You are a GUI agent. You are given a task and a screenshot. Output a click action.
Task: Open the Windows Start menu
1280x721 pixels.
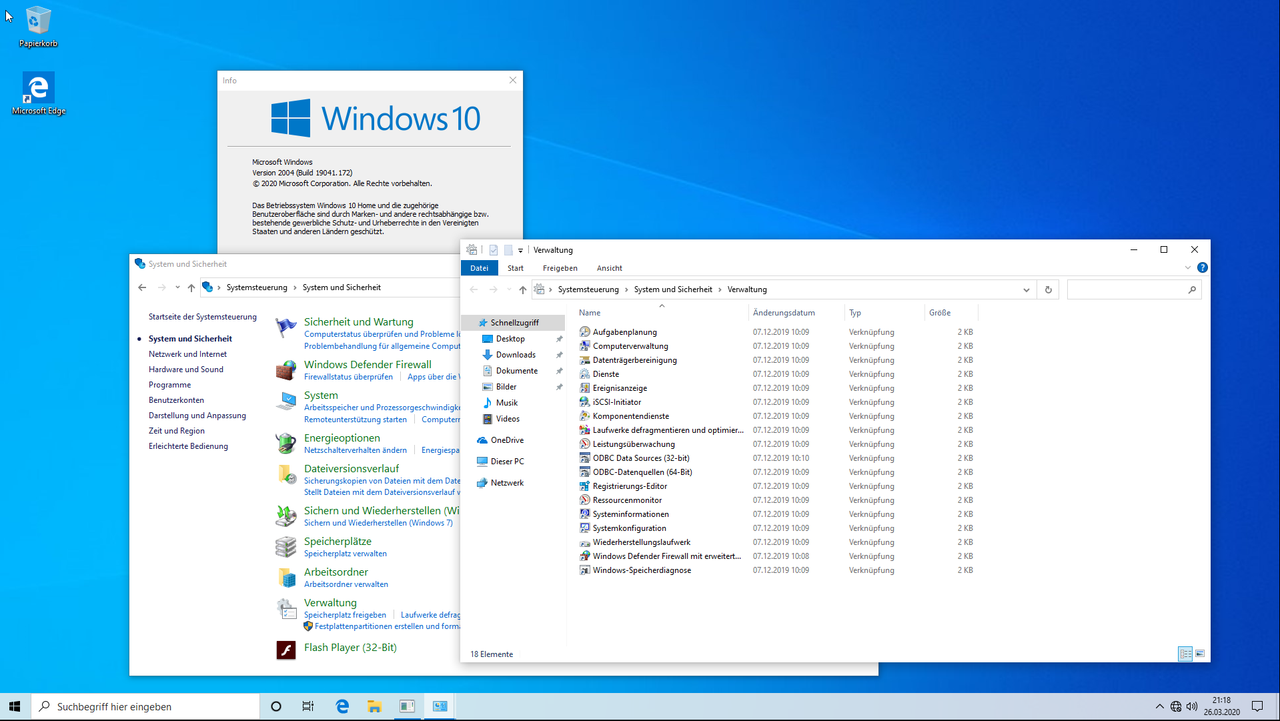[15, 706]
